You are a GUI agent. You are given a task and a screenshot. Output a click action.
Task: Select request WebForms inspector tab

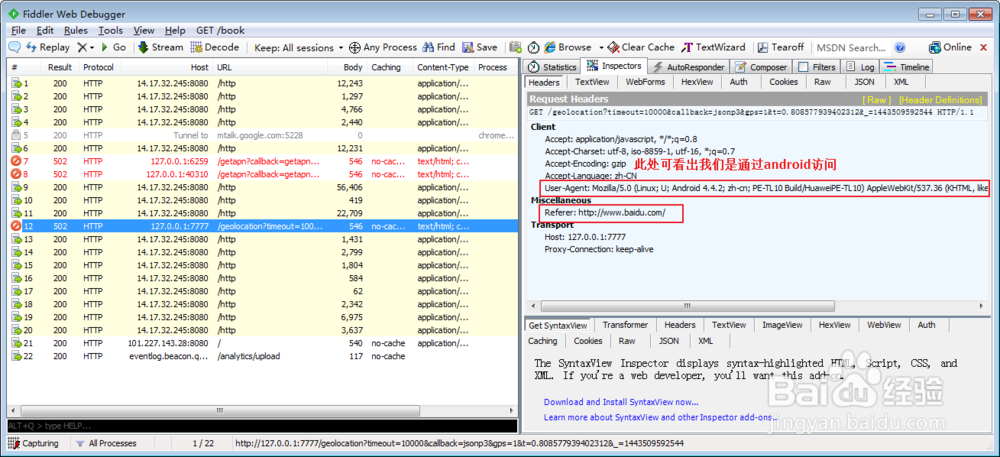click(x=645, y=82)
